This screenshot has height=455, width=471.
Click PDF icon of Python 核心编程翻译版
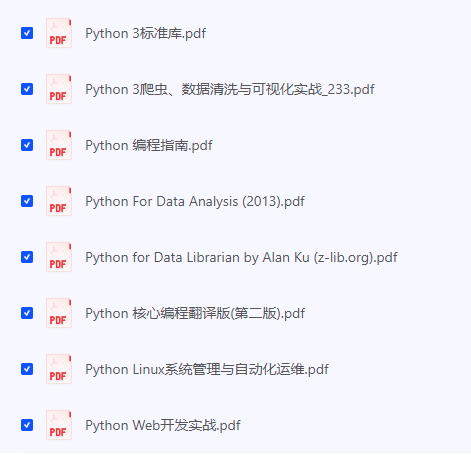59,313
